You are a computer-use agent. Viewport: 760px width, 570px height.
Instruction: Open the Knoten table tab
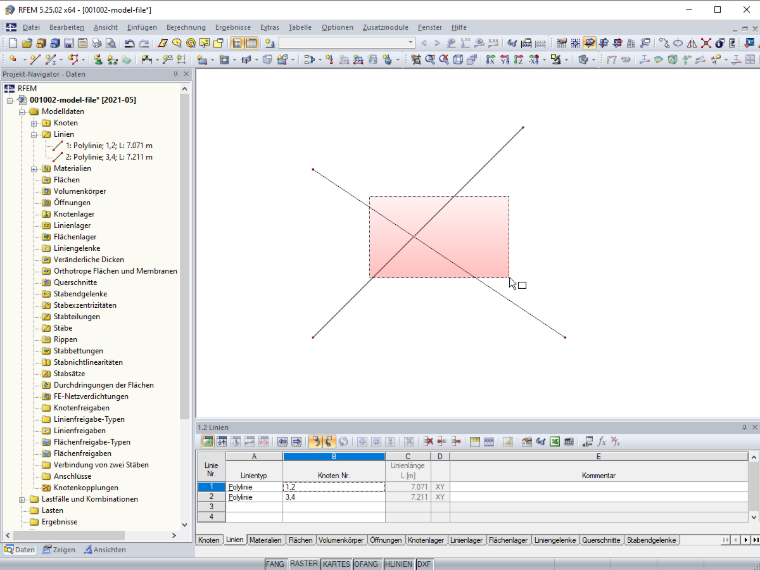coord(209,540)
